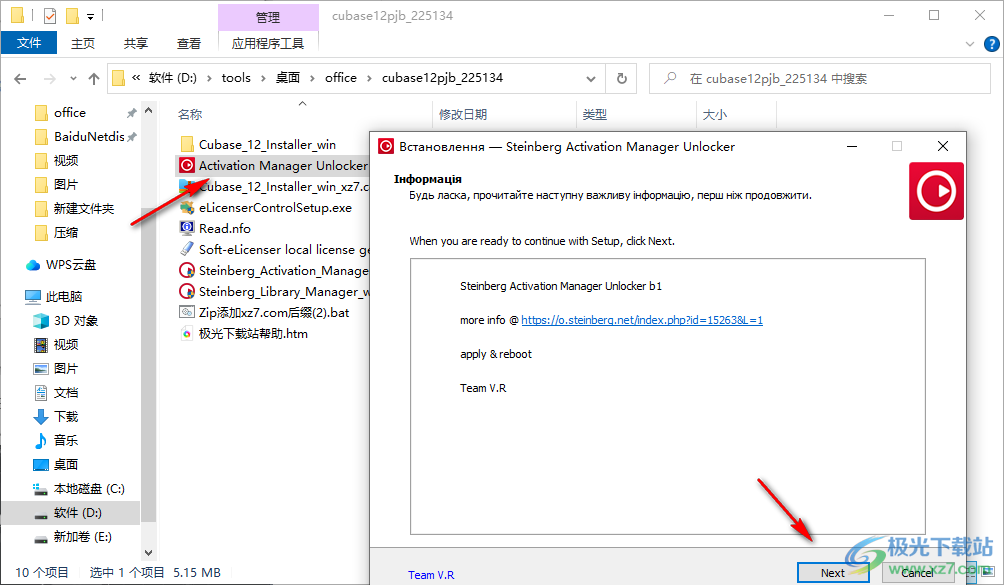Click the Explorer help question mark icon
Image resolution: width=1004 pixels, height=585 pixels.
(991, 44)
